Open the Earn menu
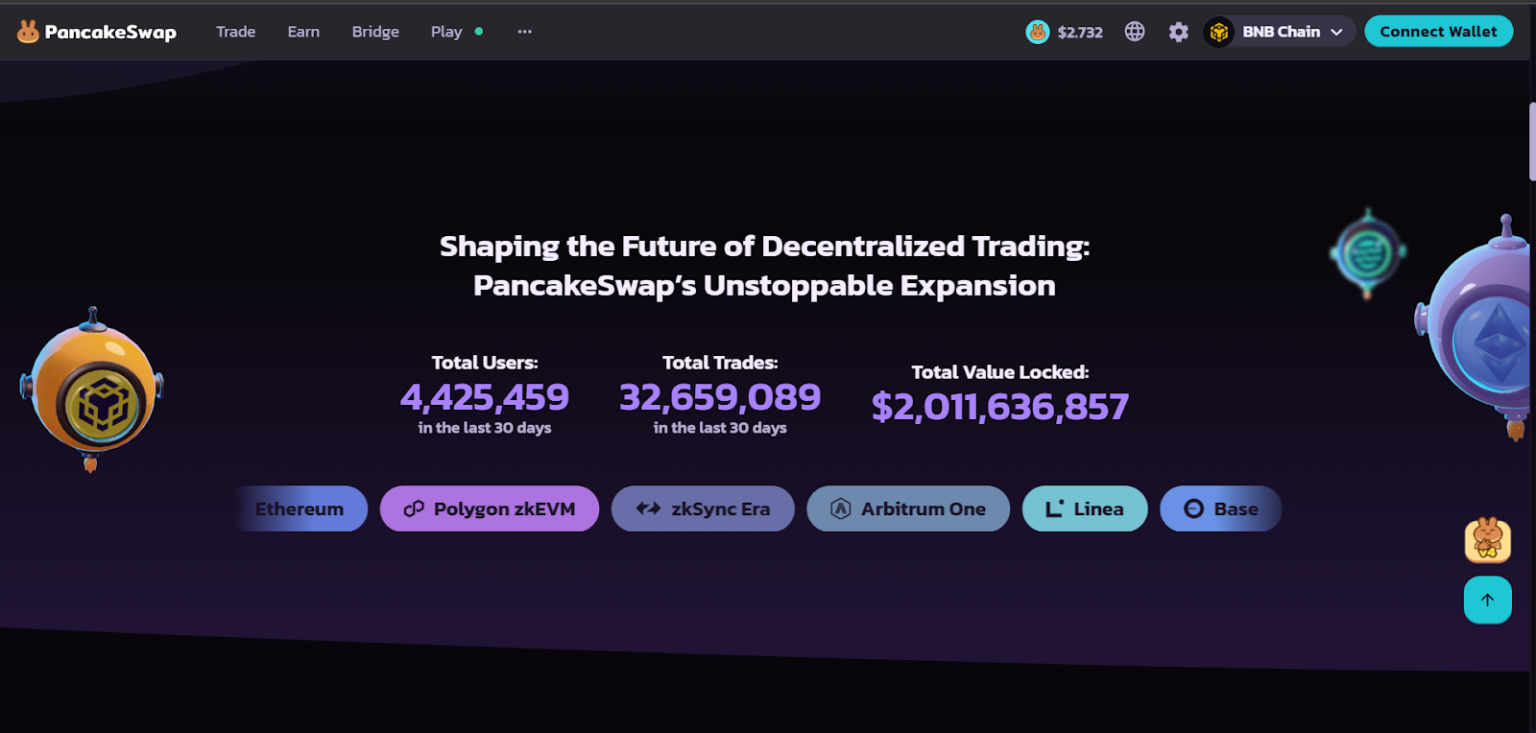The image size is (1536, 733). [303, 31]
